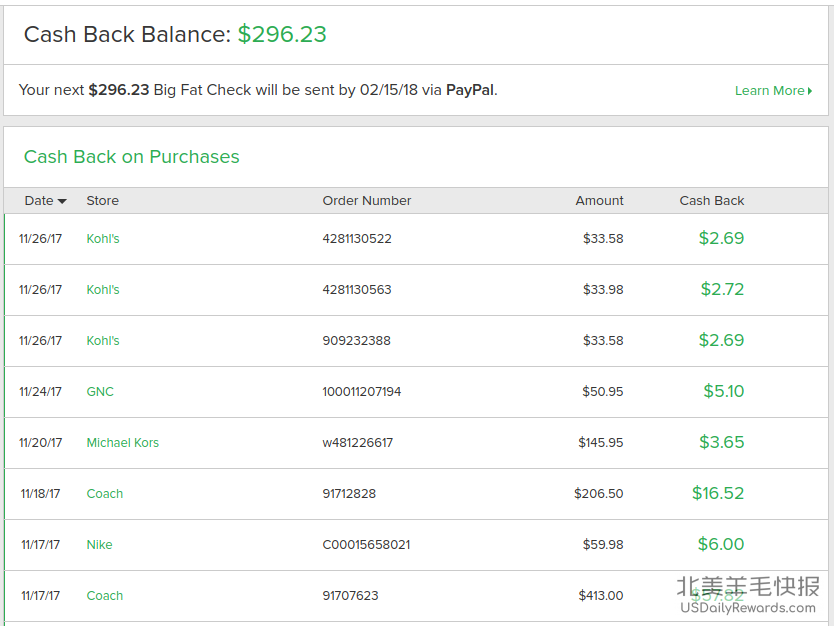Click the $6.00 Nike cash back amount
Screen dimensions: 834x626
click(721, 544)
